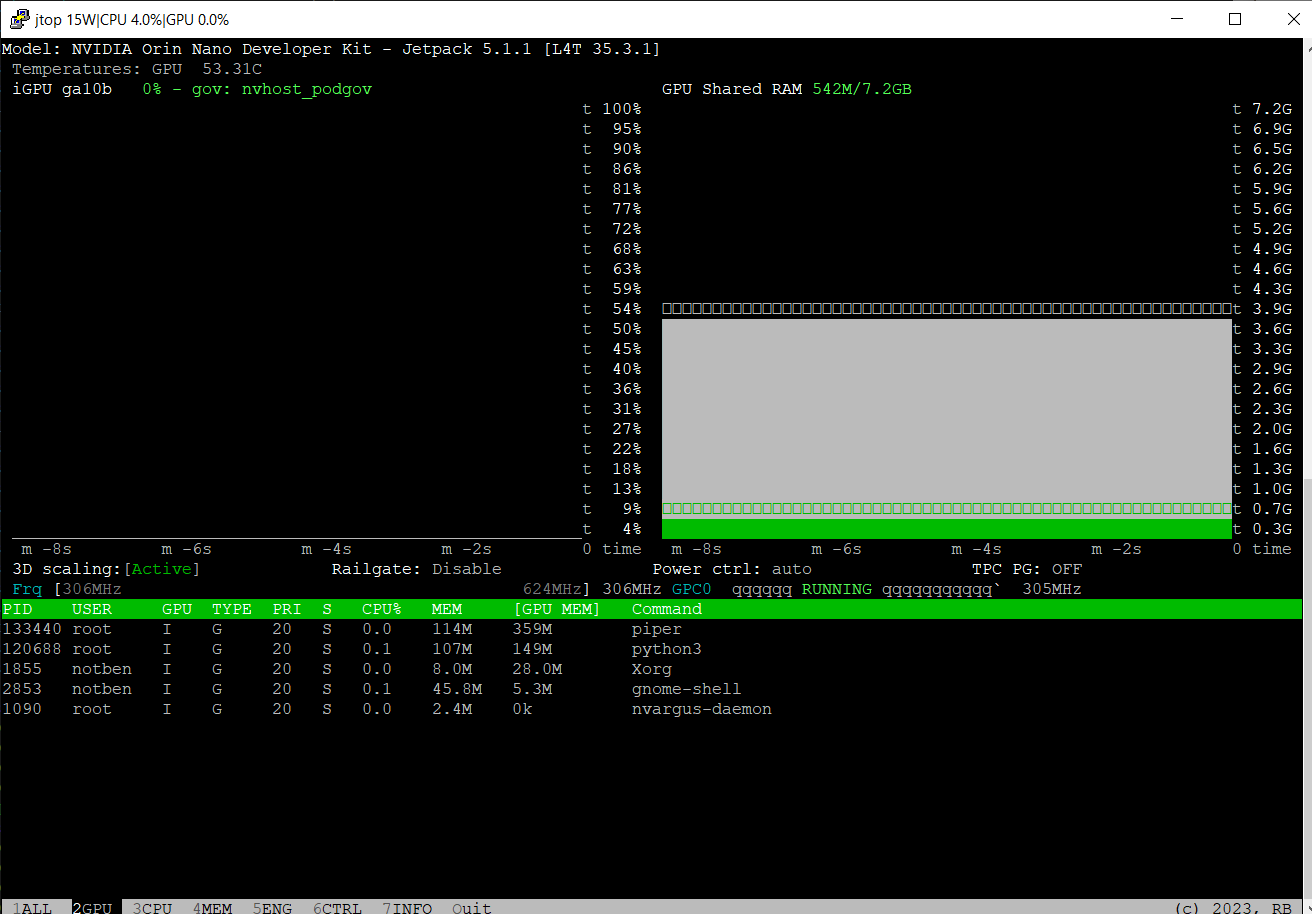The width and height of the screenshot is (1312, 914).
Task: Click the 0k GPU memory value
Action: point(522,709)
